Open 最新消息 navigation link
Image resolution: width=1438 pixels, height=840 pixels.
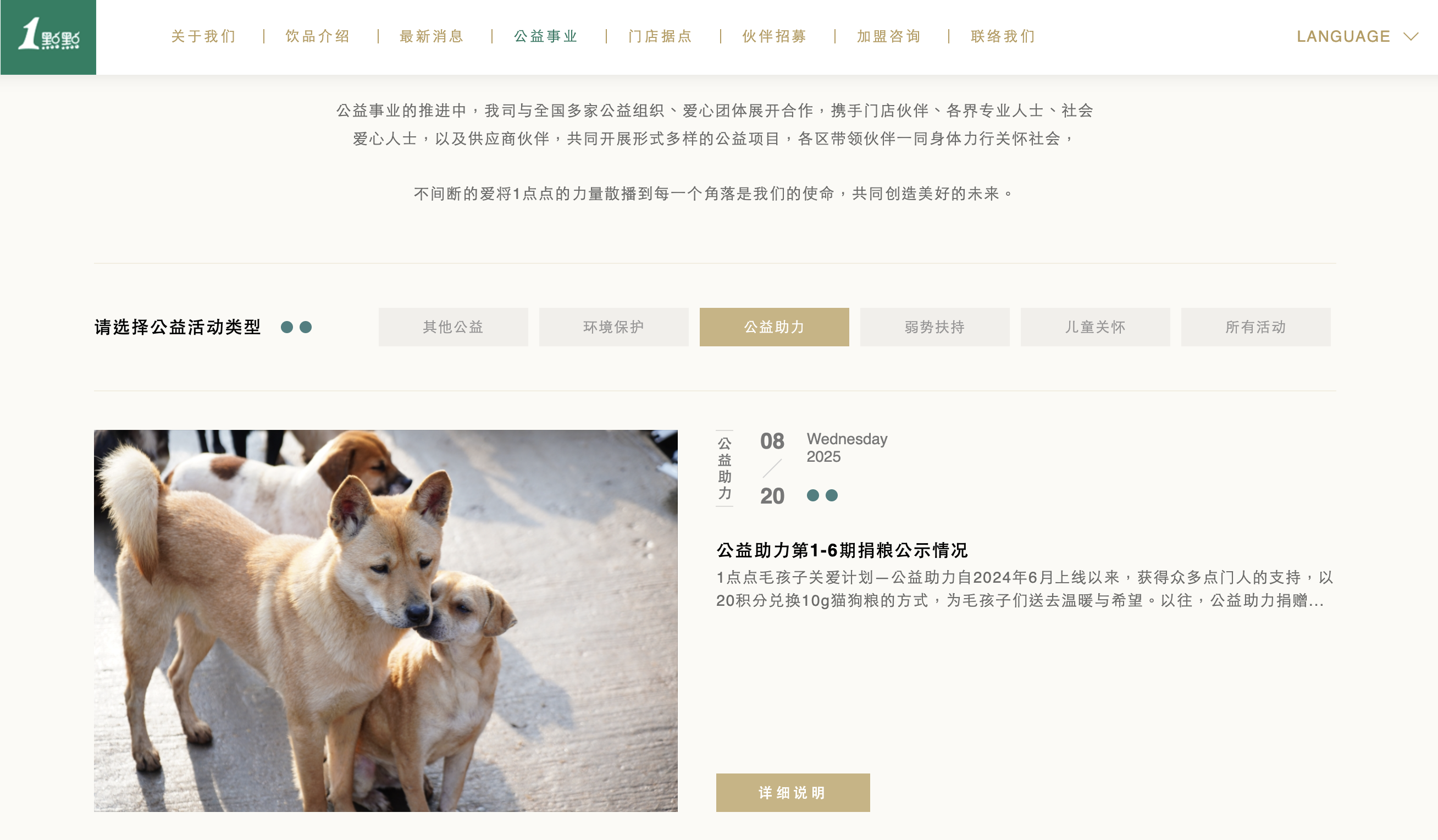pyautogui.click(x=432, y=36)
